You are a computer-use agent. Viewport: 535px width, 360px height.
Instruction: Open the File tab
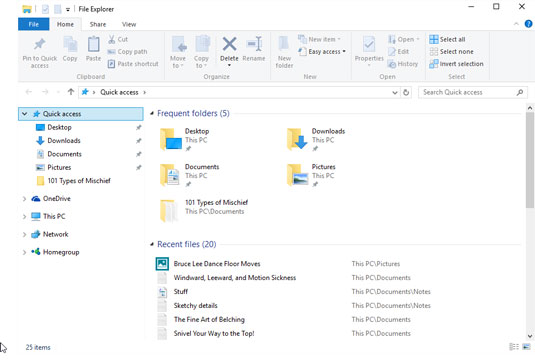[x=33, y=24]
